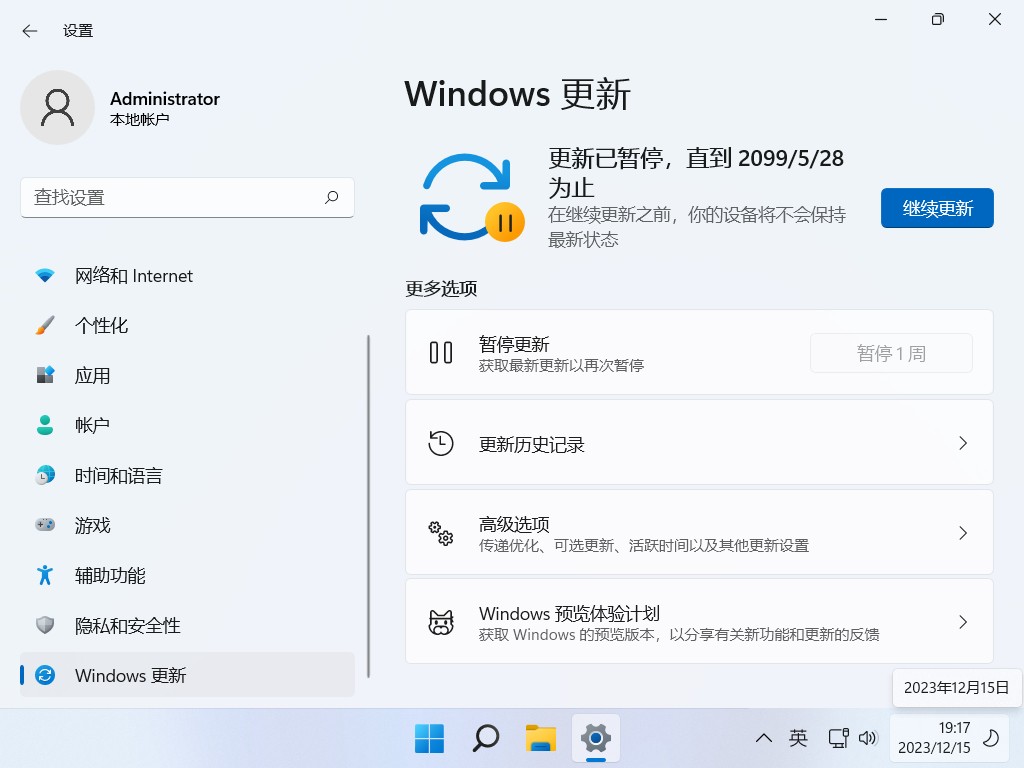Click the Administrator account name
This screenshot has width=1024, height=768.
click(x=165, y=99)
